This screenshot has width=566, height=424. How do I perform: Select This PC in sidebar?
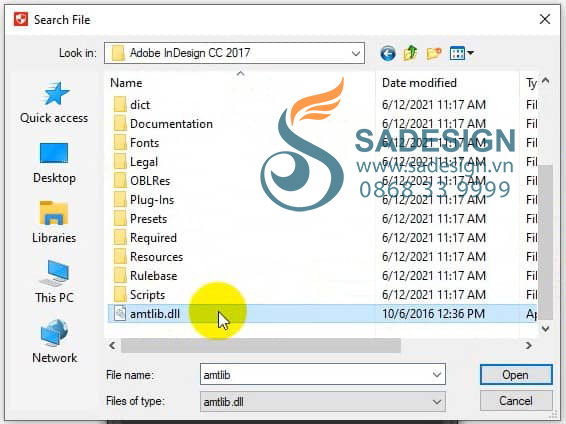pyautogui.click(x=54, y=282)
